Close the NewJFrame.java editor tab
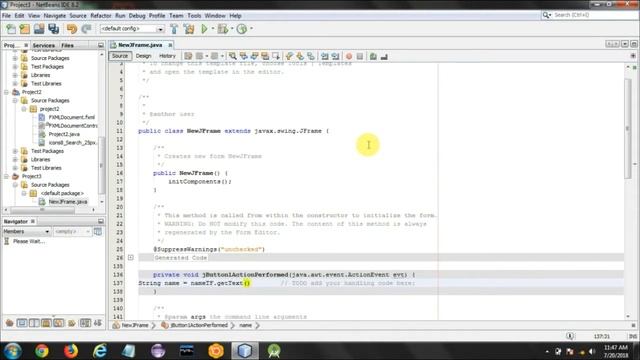This screenshot has width=640, height=360. [x=170, y=45]
